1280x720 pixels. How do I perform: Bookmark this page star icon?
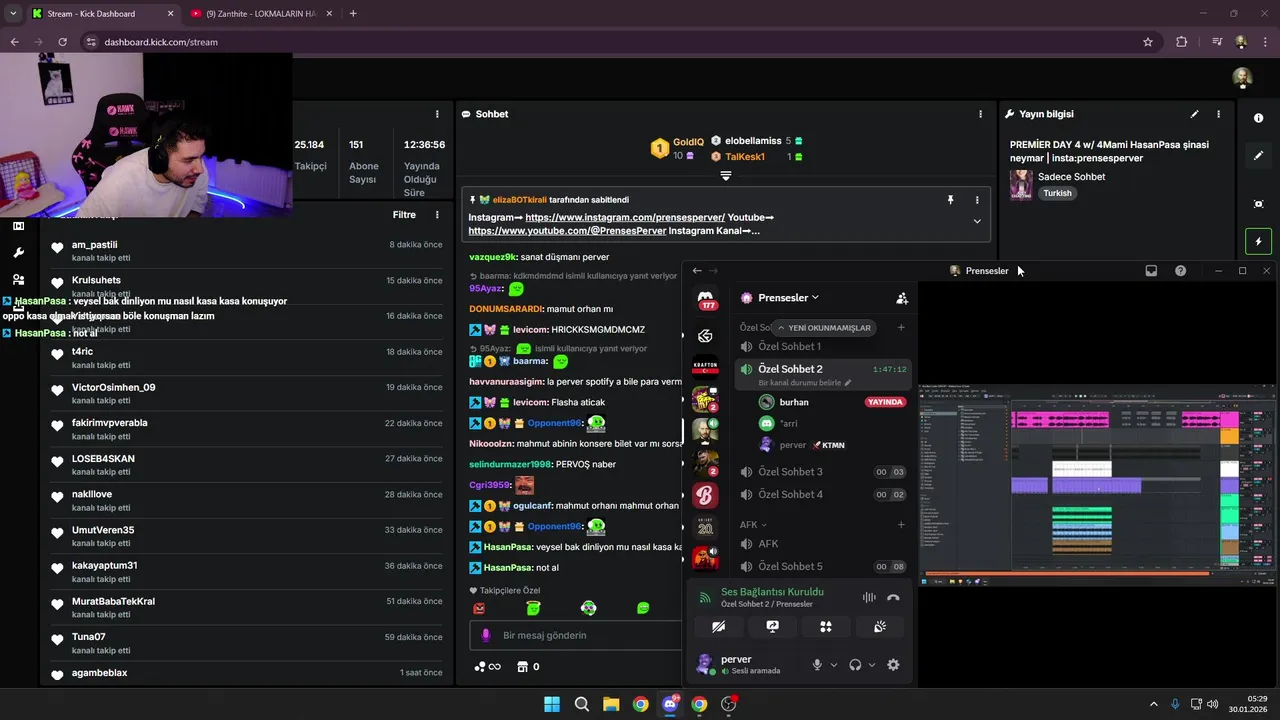(1148, 42)
